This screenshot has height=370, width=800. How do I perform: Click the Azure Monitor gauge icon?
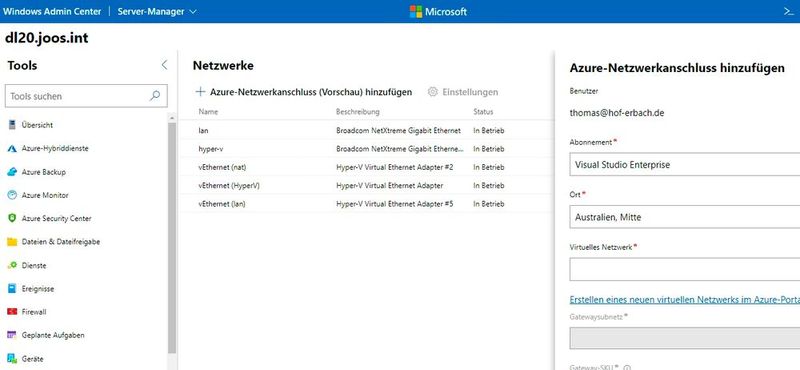[12, 195]
